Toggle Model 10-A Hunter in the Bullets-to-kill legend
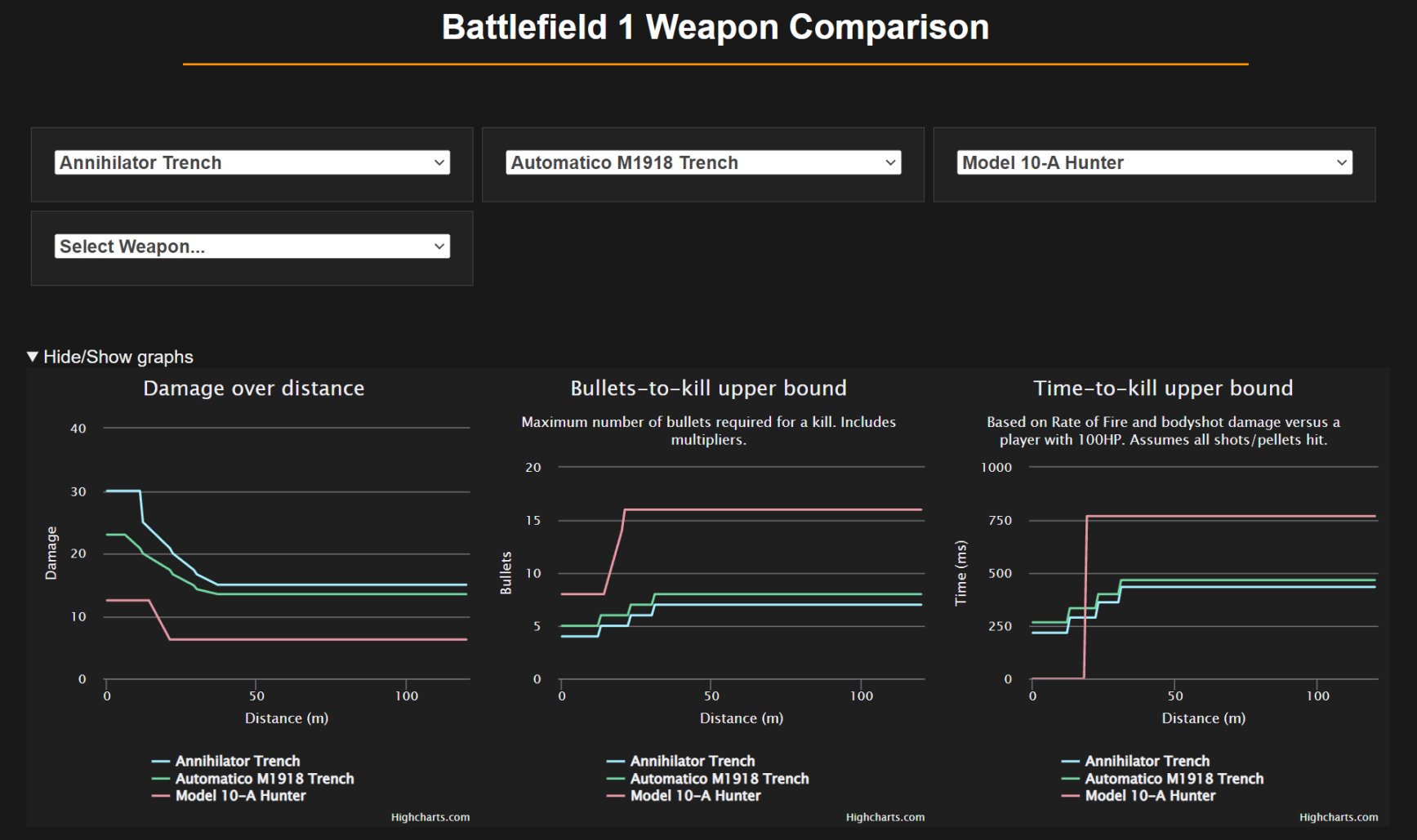 684,796
